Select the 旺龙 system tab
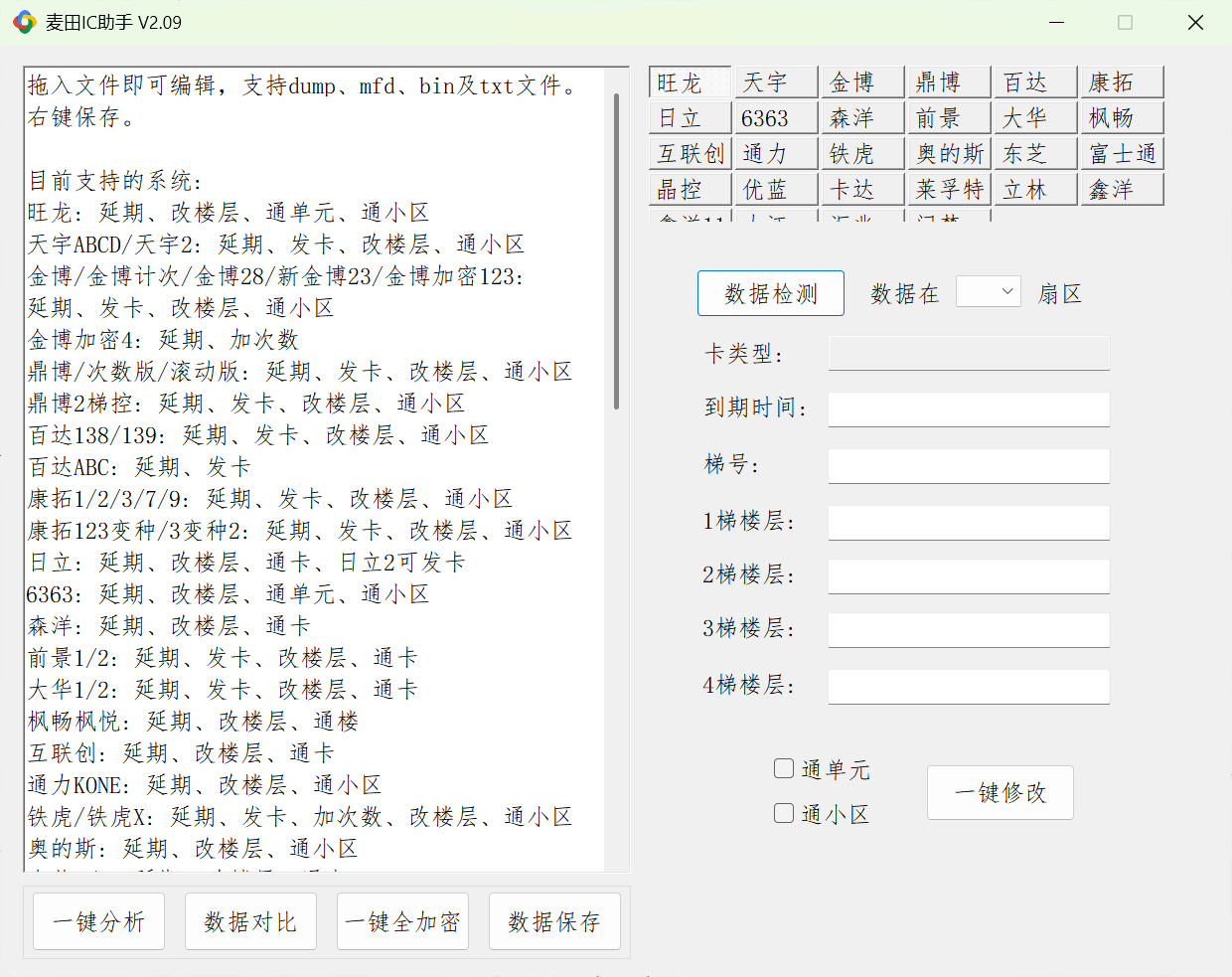 coord(690,82)
